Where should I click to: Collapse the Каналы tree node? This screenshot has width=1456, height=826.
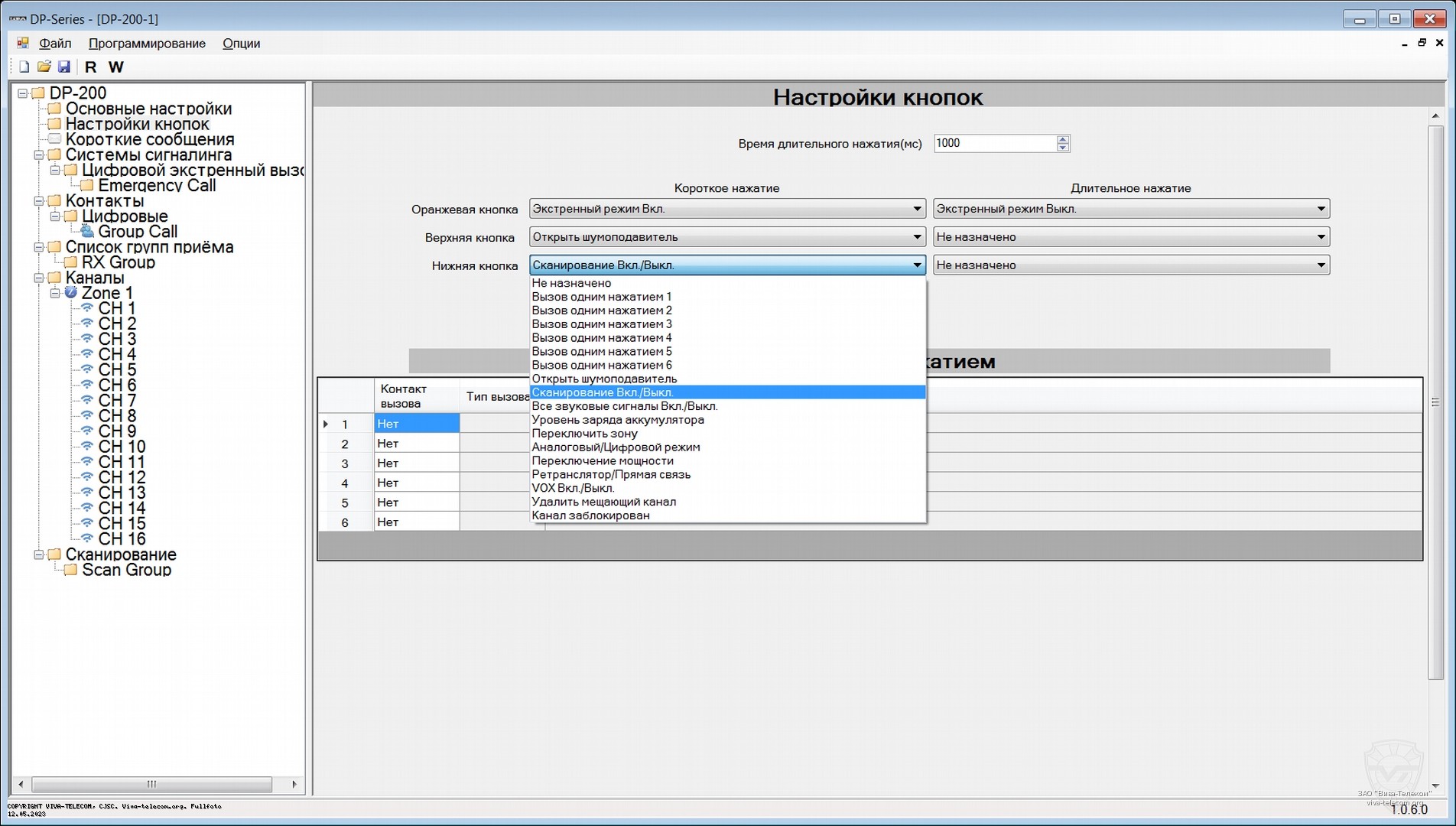point(38,278)
